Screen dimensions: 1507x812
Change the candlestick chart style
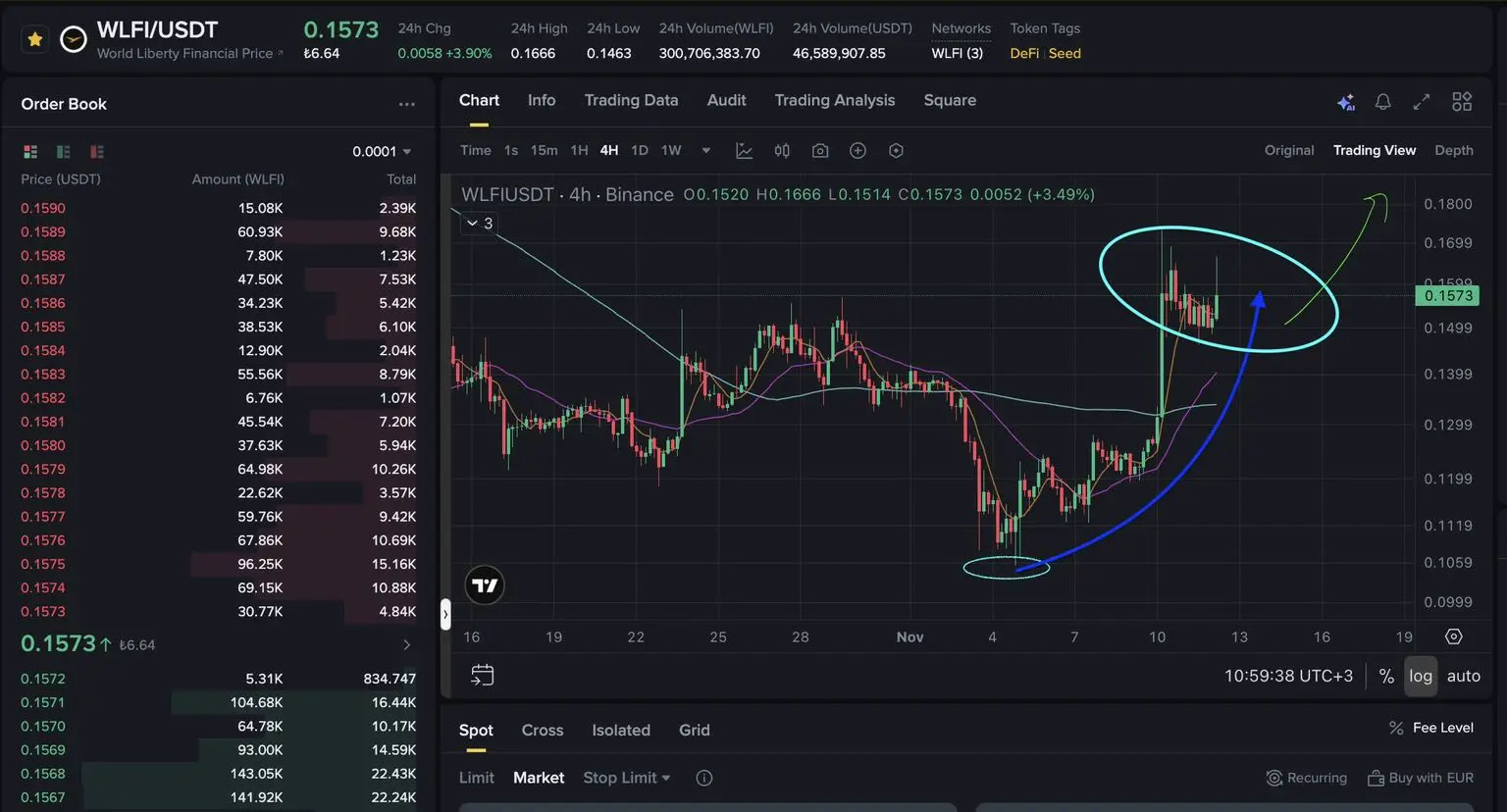point(782,151)
